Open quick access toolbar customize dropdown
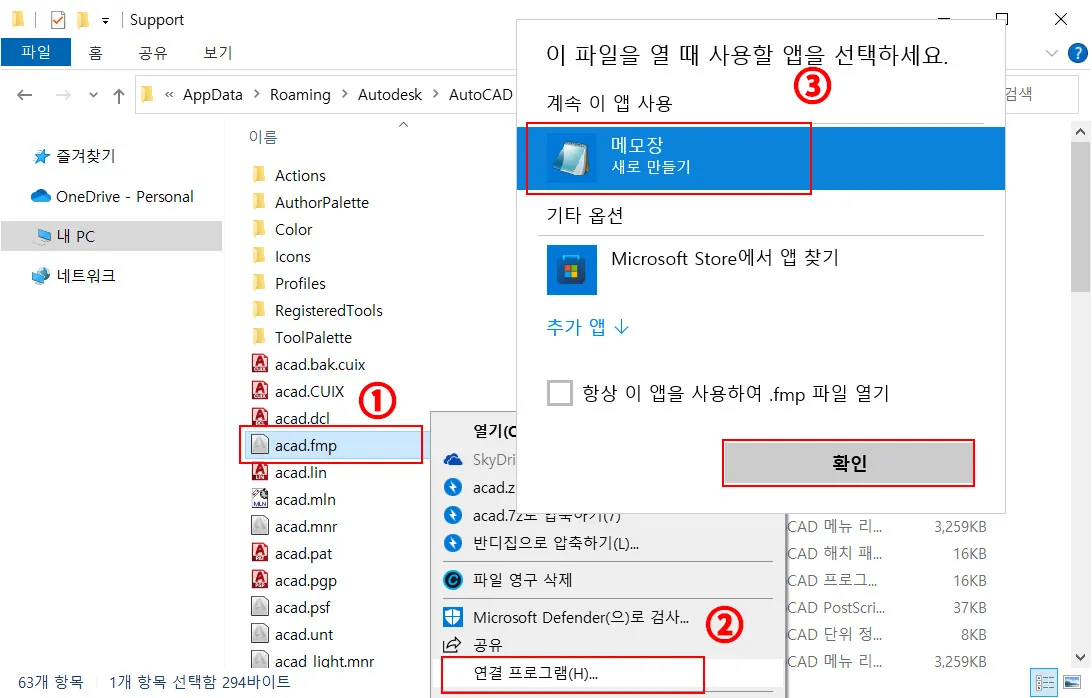The image size is (1092, 698). click(105, 21)
